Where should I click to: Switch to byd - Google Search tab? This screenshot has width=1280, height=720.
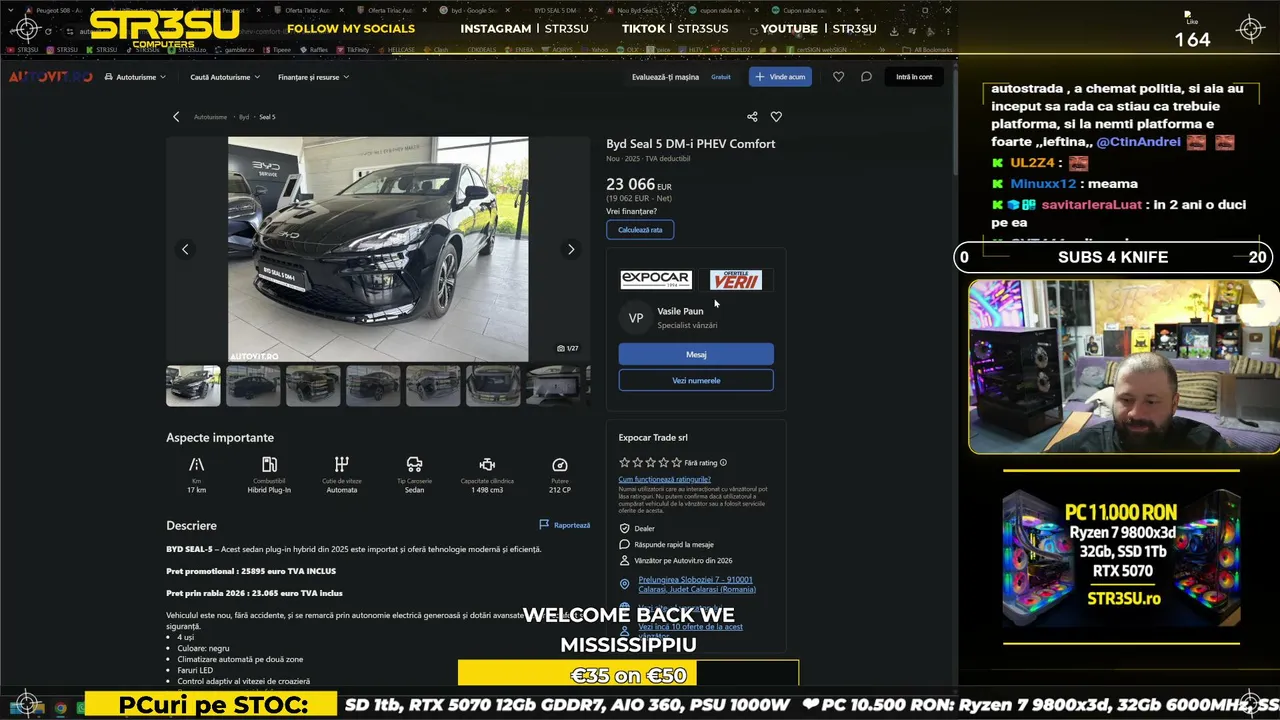tap(476, 10)
